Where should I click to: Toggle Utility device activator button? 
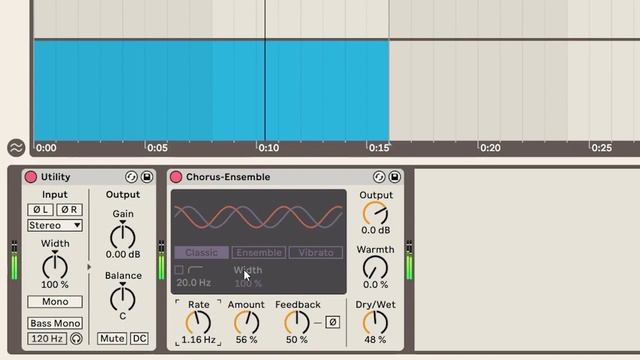point(31,177)
